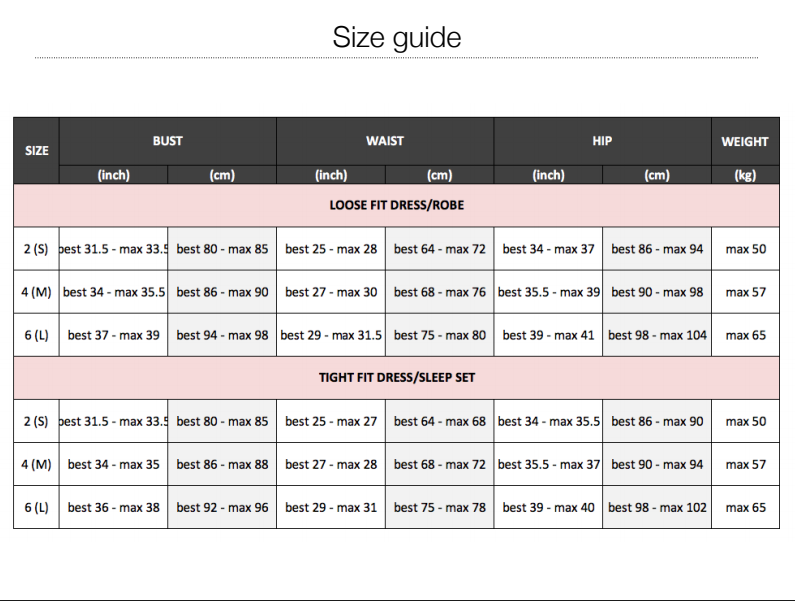Click the HIP column header

point(602,141)
